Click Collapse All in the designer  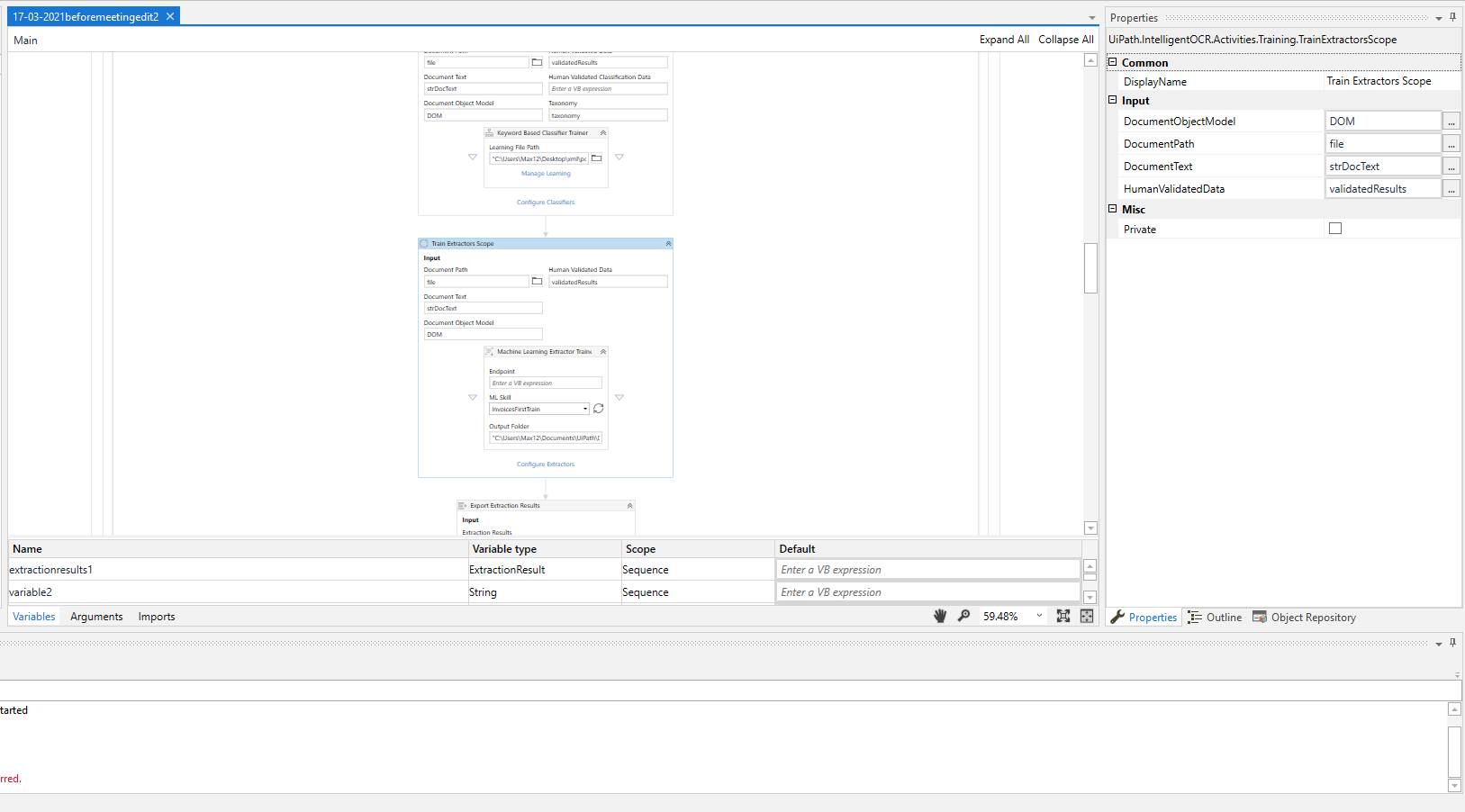tap(1066, 40)
